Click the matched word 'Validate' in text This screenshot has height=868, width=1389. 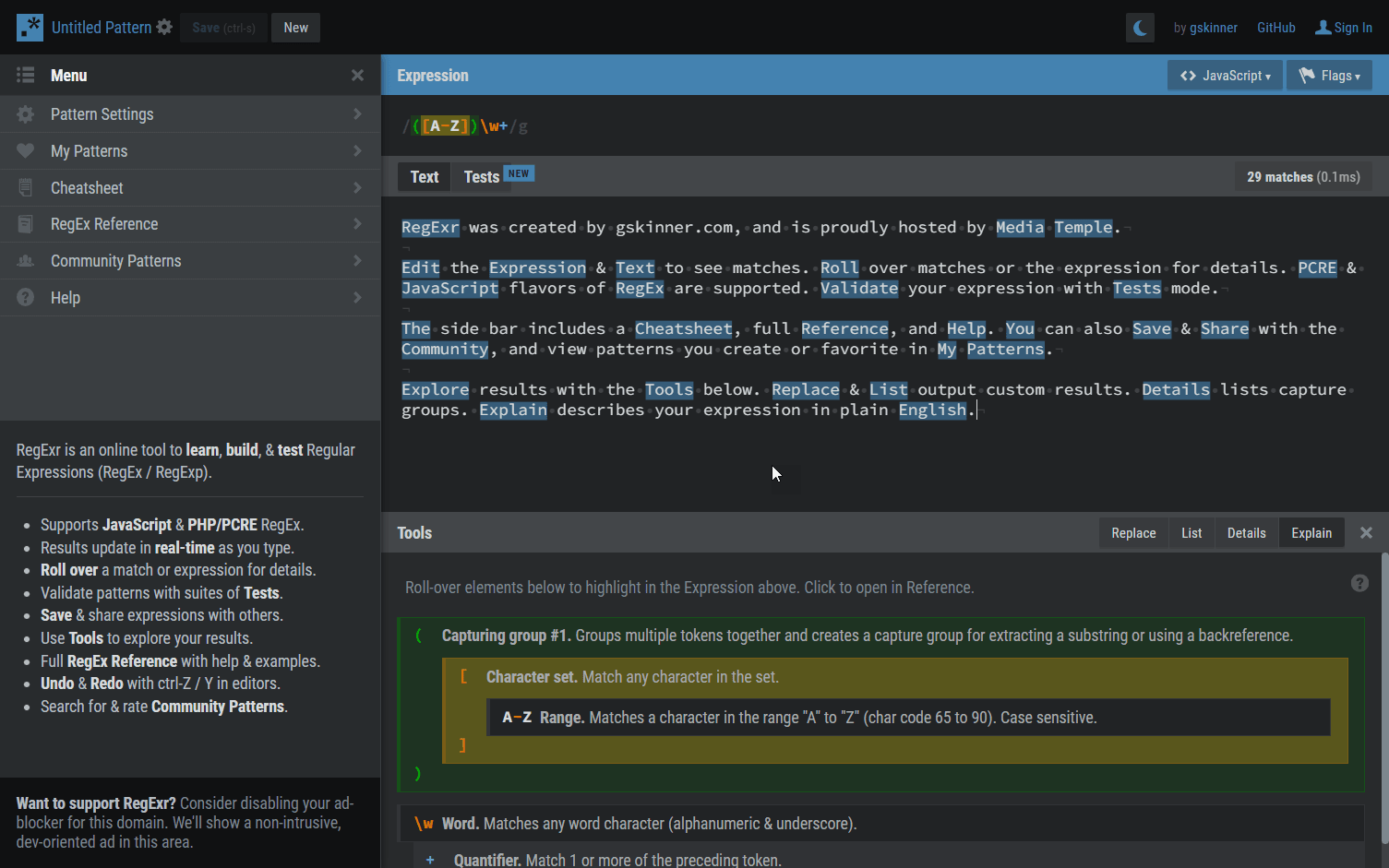click(x=859, y=289)
